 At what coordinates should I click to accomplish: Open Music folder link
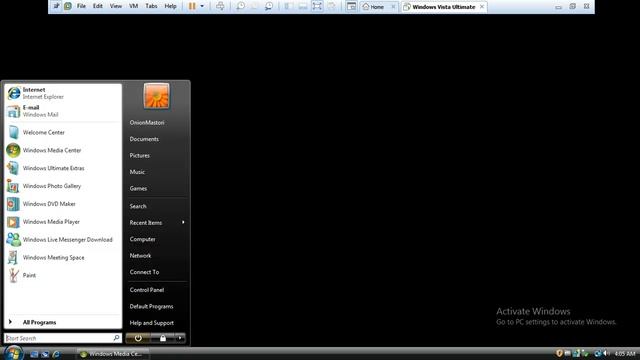pos(137,172)
